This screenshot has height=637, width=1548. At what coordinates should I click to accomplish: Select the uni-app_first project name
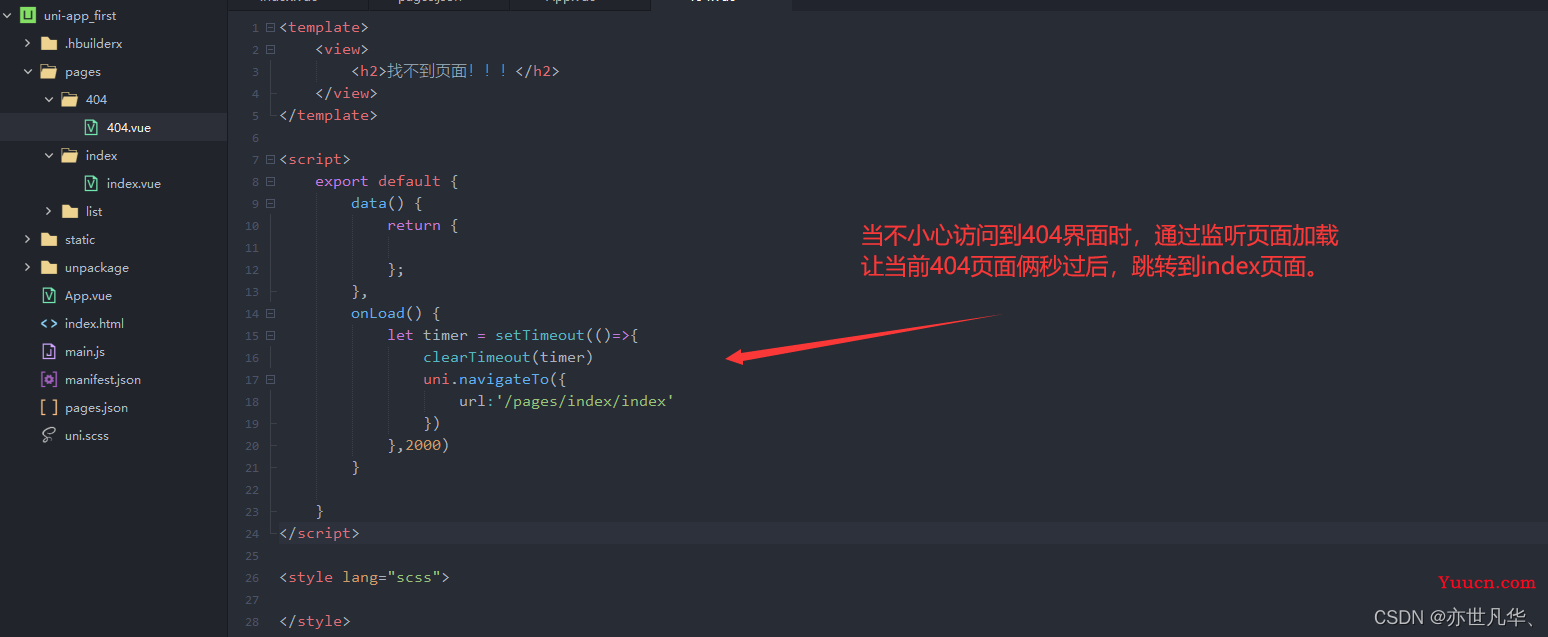tap(80, 16)
